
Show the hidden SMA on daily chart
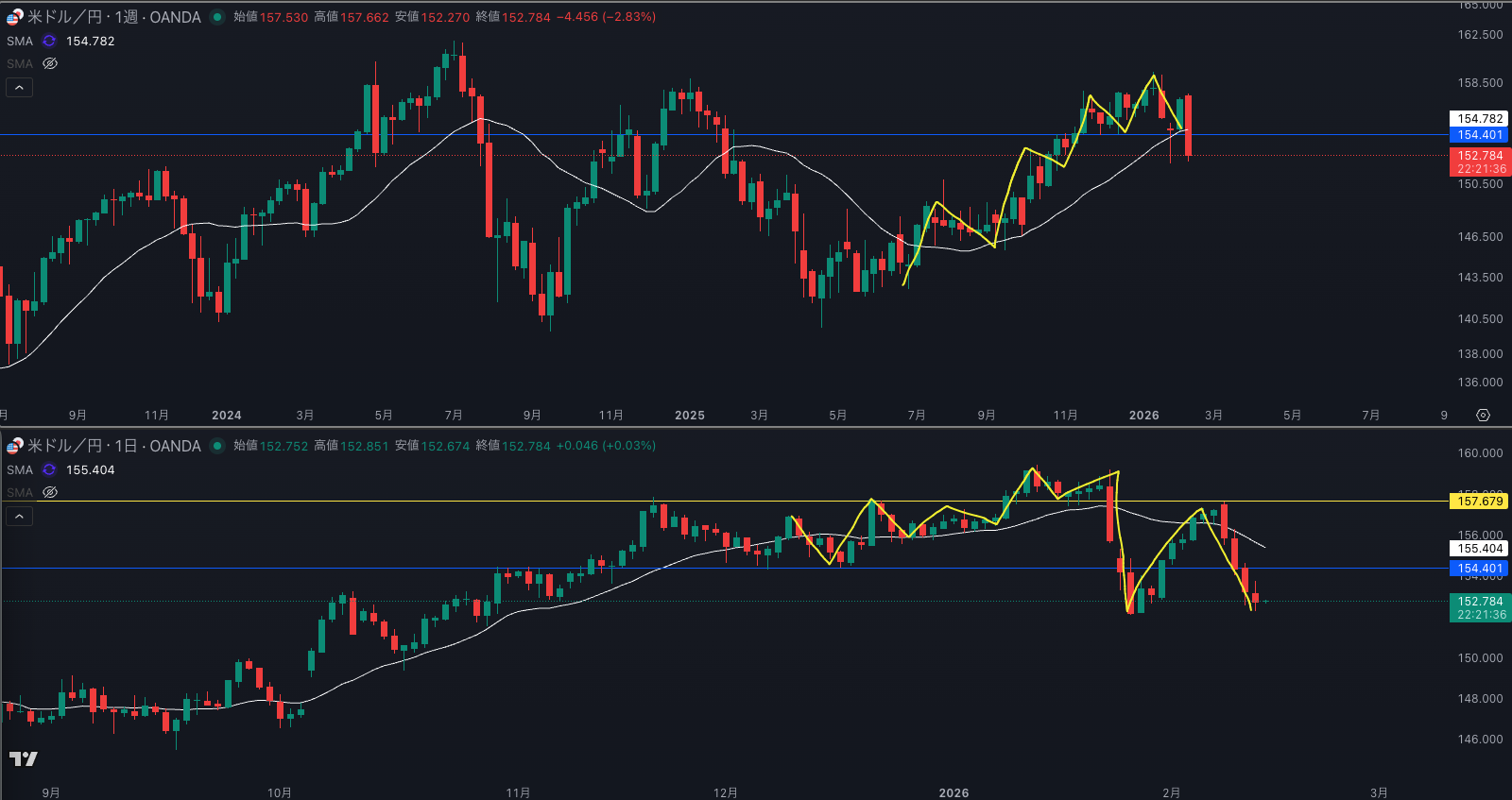[50, 492]
